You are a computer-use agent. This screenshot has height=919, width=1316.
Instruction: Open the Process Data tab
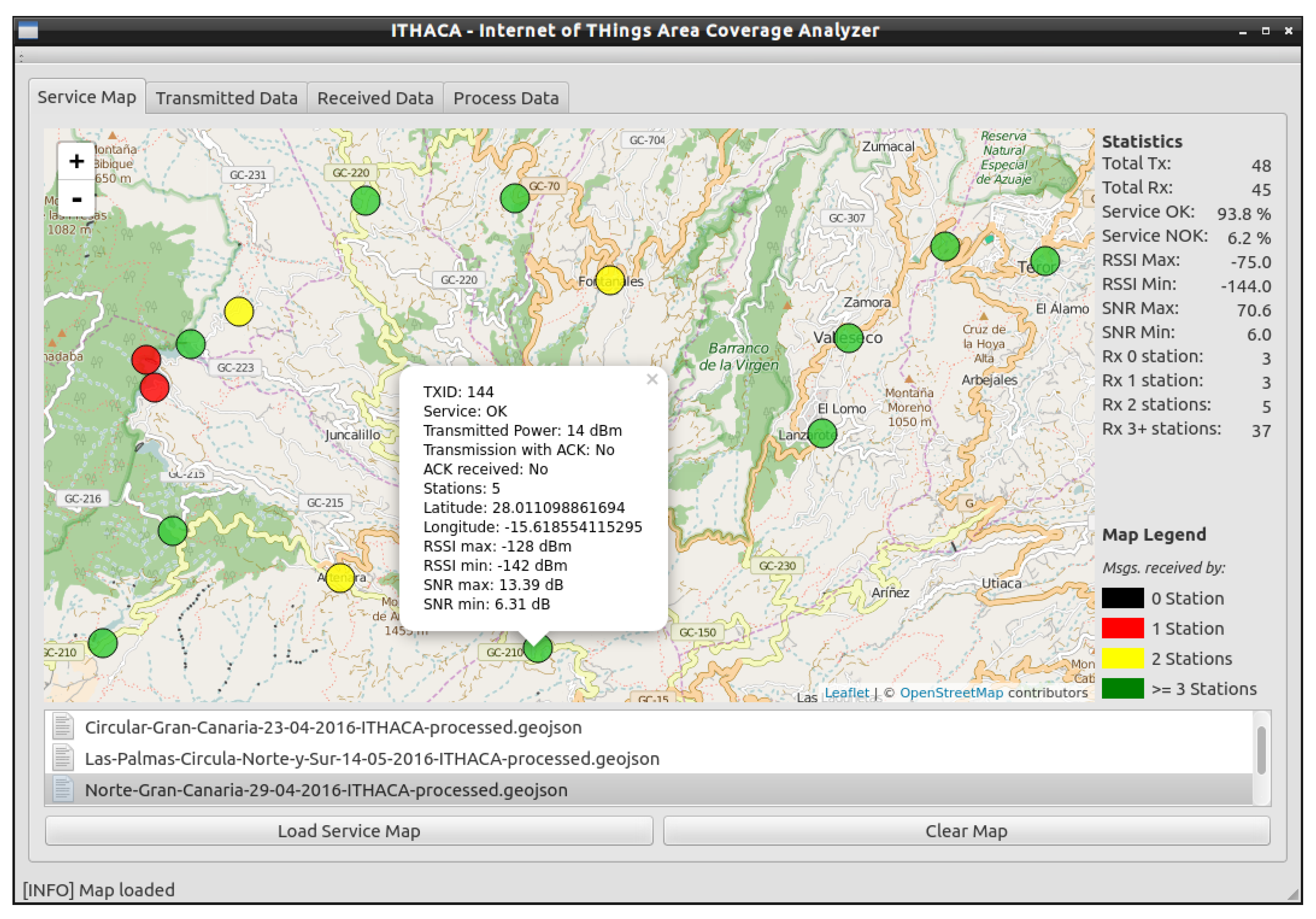pos(506,98)
